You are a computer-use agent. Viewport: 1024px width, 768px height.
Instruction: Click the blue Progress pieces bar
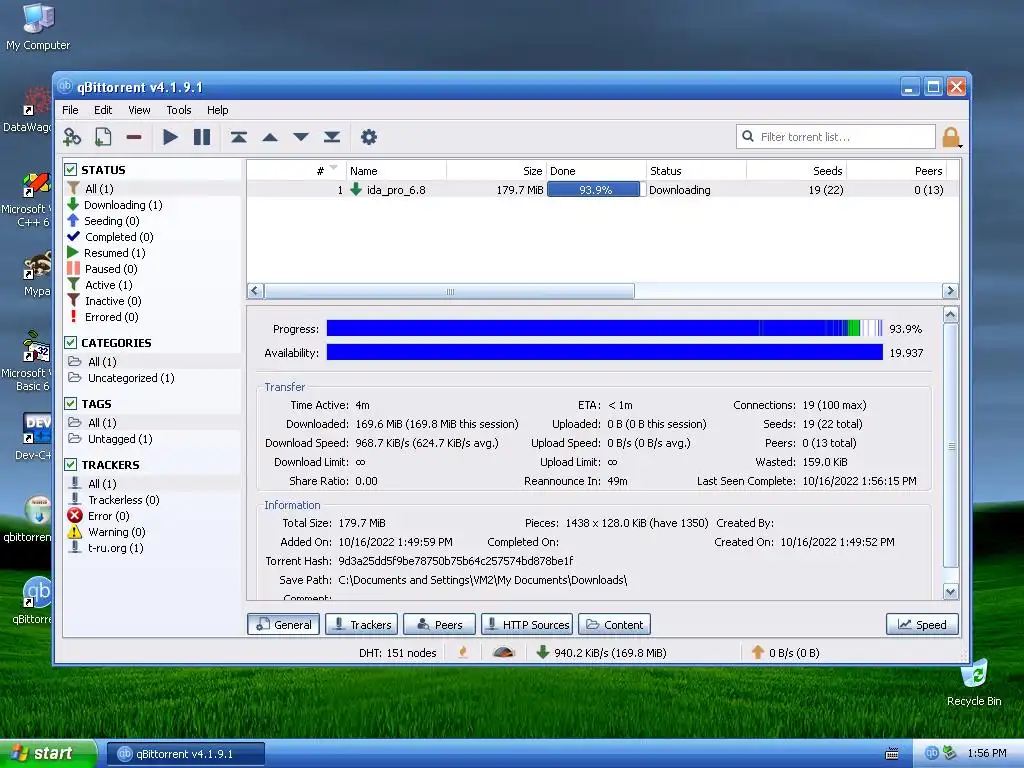coord(605,328)
